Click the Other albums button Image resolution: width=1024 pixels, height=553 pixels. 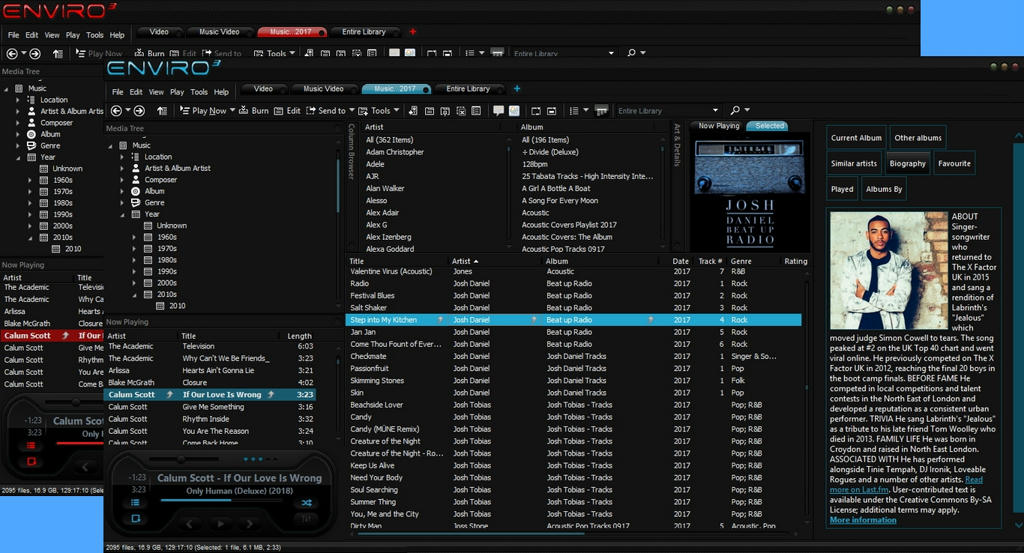pyautogui.click(x=918, y=138)
